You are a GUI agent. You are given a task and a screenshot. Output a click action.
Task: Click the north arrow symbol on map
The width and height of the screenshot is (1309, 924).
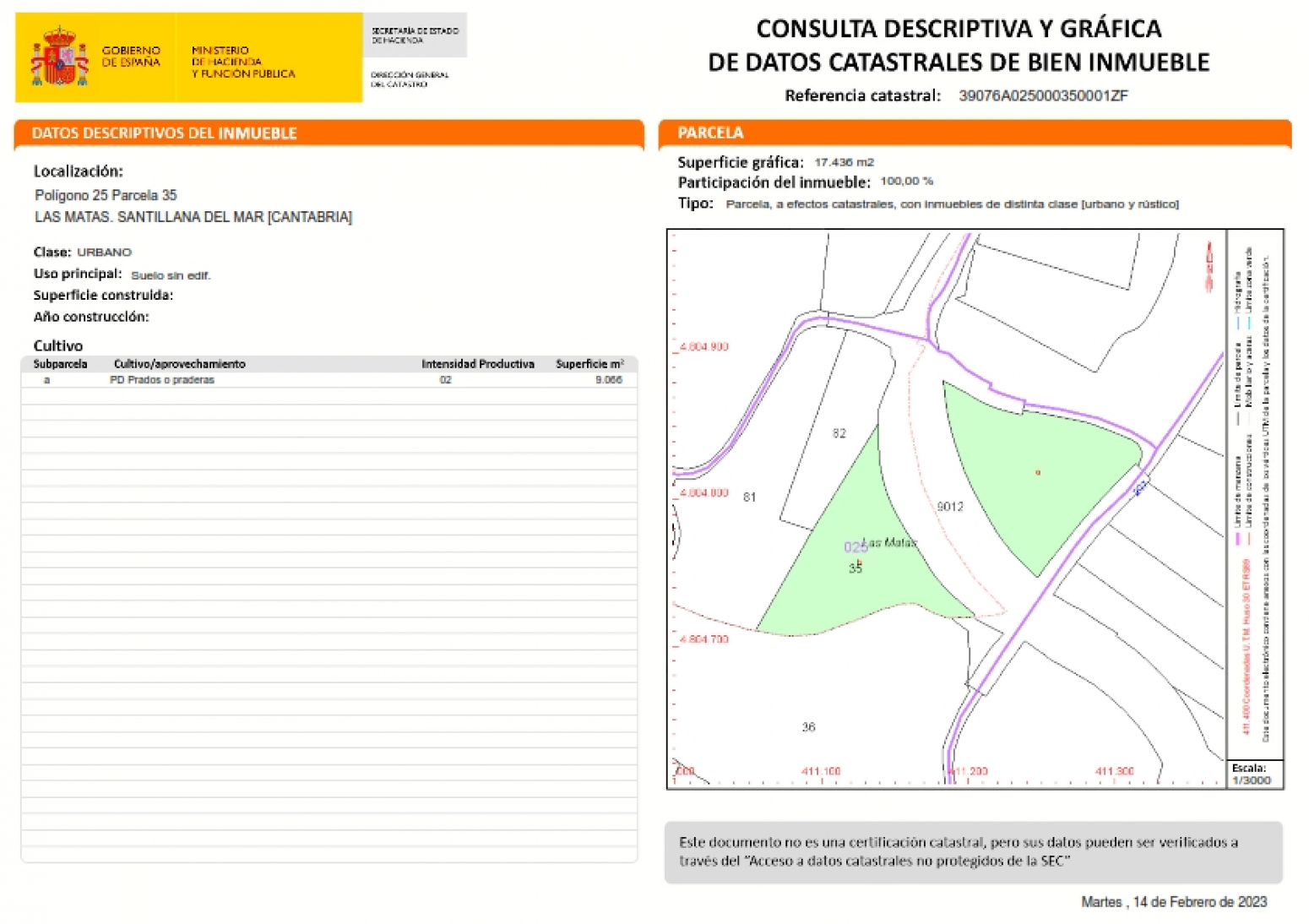(1209, 267)
